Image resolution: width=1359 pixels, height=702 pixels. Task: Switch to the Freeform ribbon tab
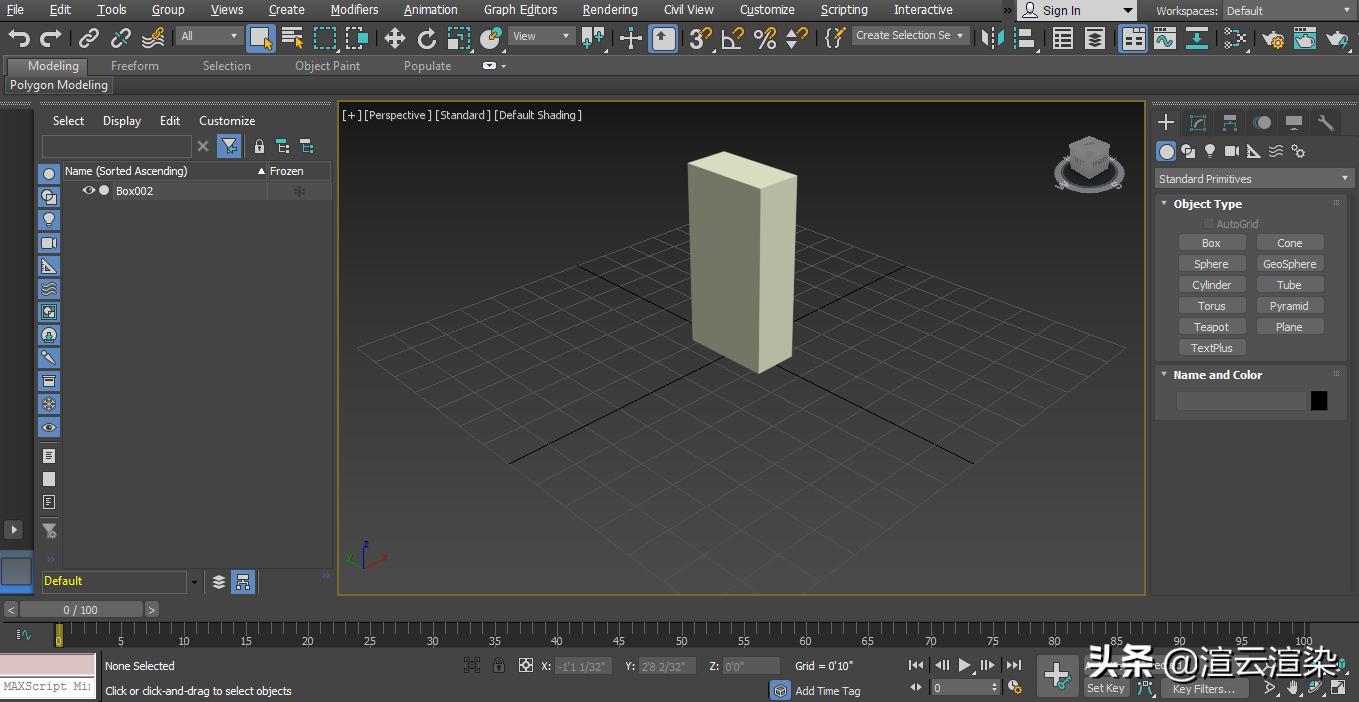tap(135, 66)
